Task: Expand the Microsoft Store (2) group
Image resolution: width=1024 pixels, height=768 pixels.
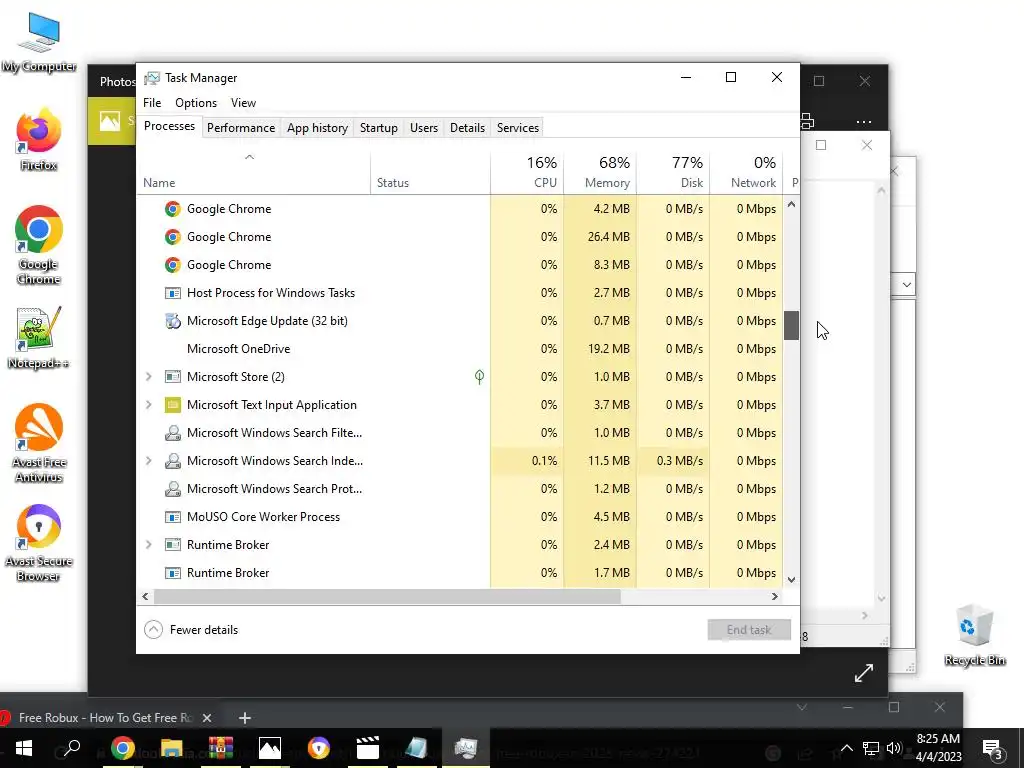Action: [x=148, y=377]
